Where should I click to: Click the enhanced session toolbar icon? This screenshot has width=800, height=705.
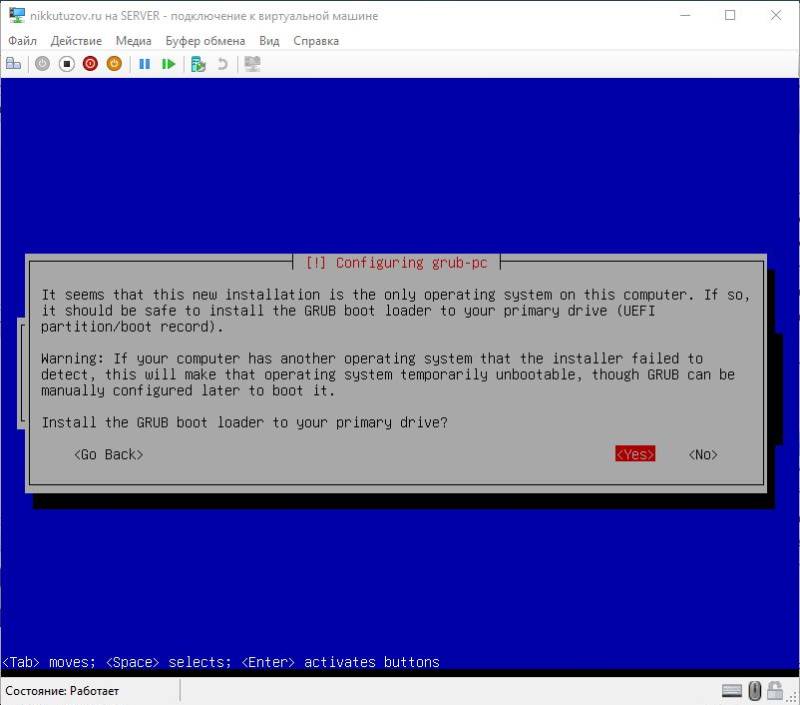(250, 63)
